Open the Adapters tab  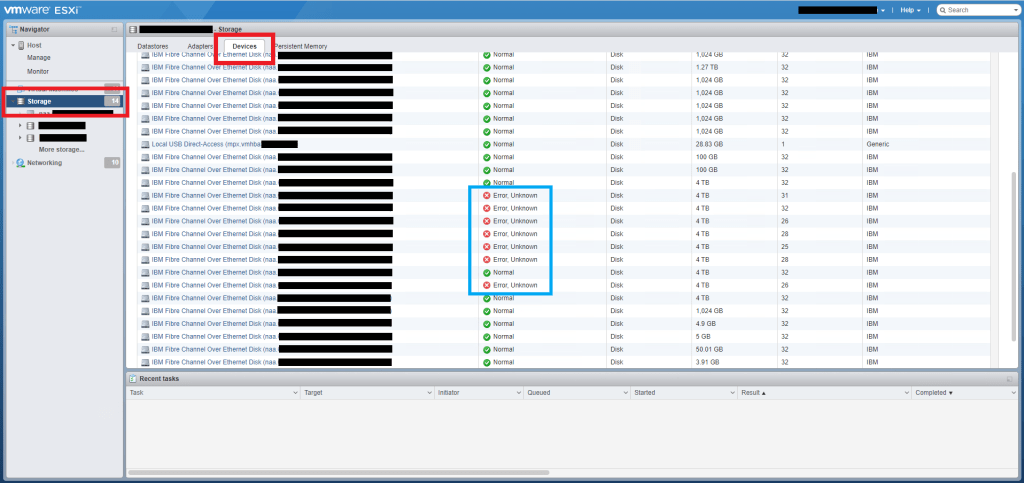coord(200,46)
